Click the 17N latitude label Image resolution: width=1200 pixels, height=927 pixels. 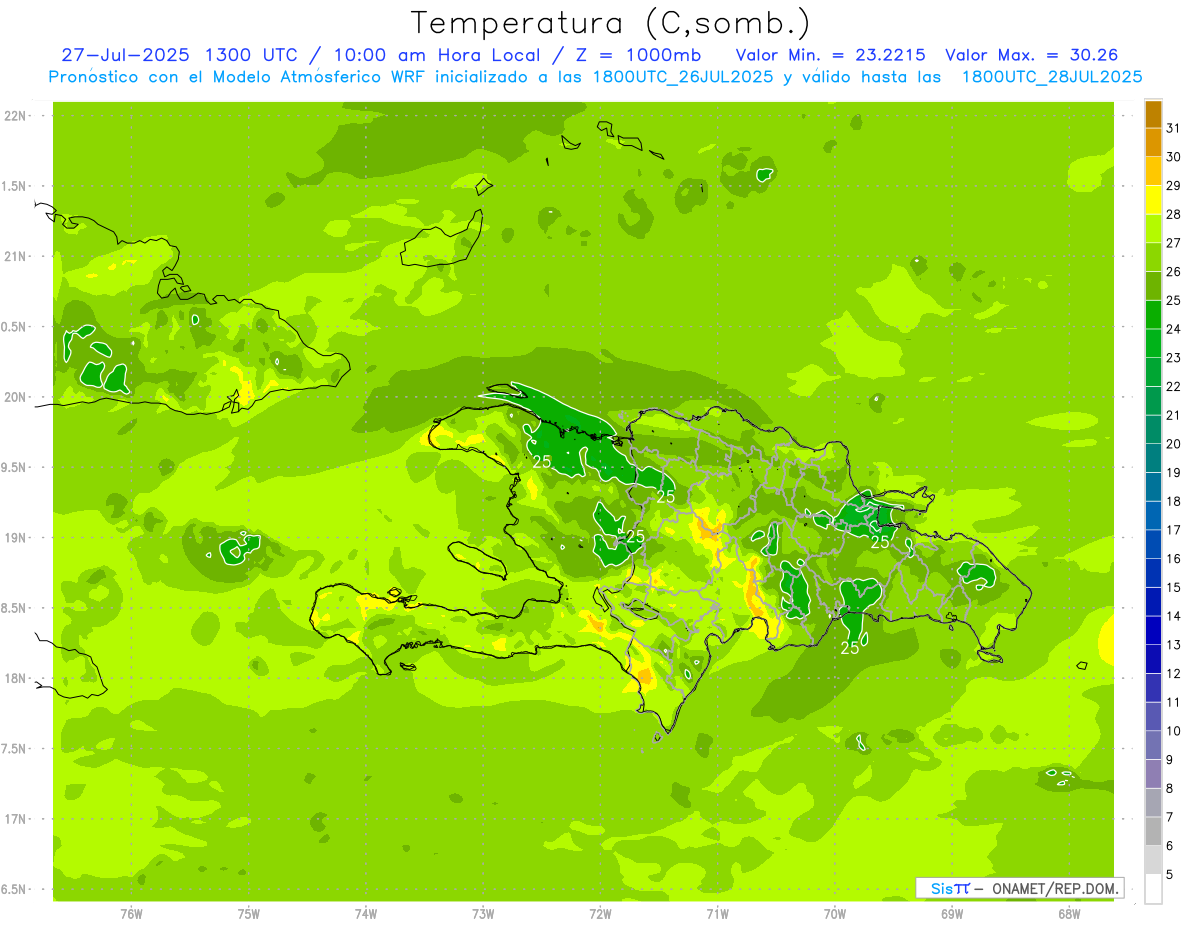click(16, 819)
